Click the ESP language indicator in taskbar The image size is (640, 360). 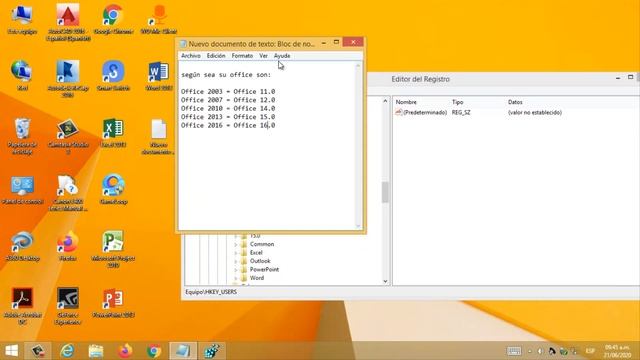coord(590,351)
